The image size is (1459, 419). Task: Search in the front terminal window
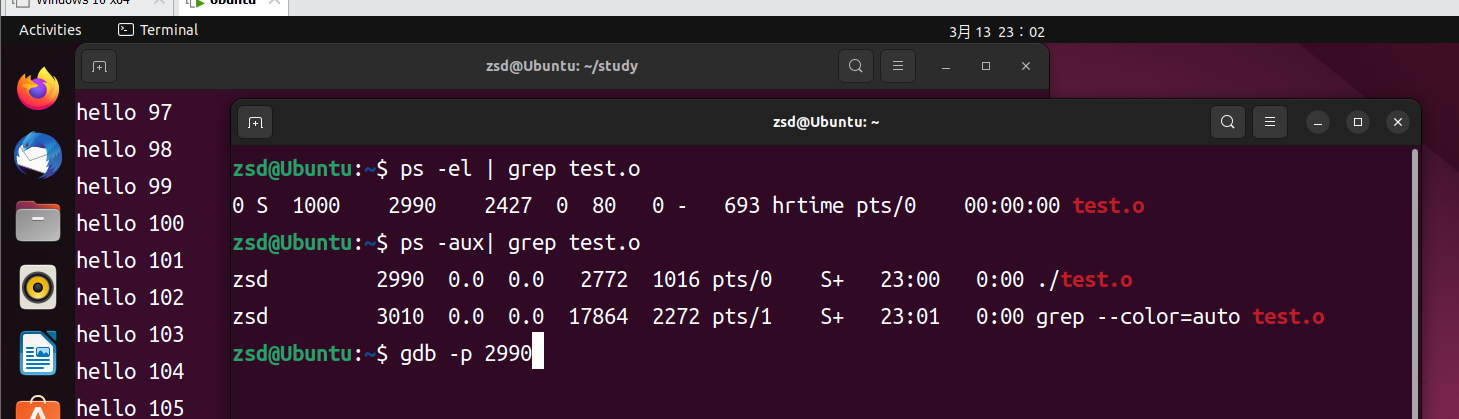(1227, 123)
